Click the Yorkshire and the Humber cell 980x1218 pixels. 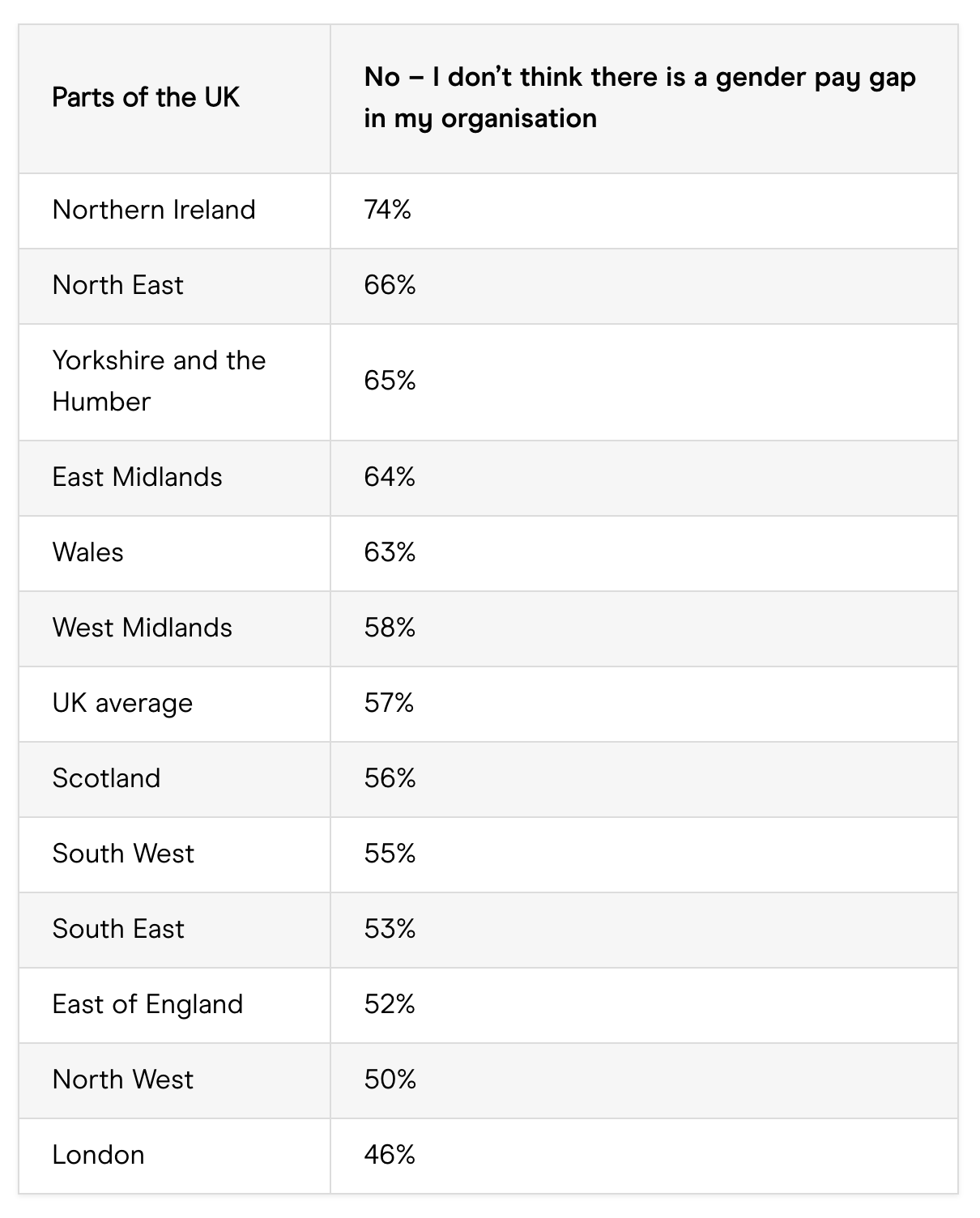click(x=159, y=381)
